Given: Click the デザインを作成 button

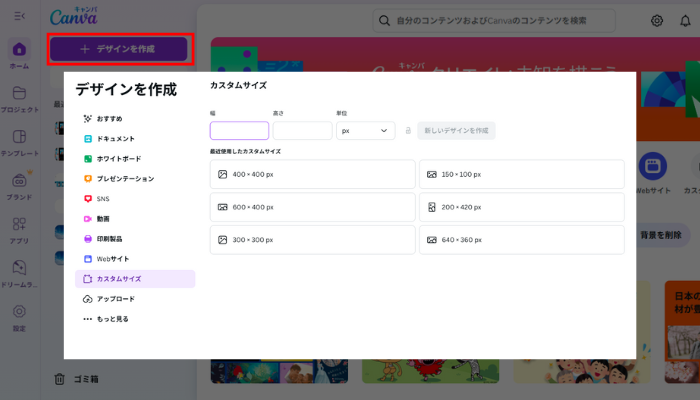Looking at the screenshot, I should (119, 49).
